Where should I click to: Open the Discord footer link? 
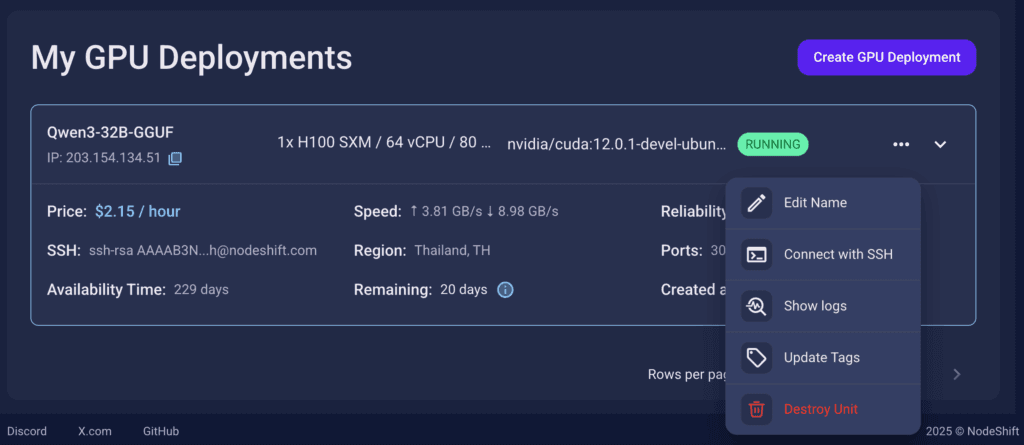[x=27, y=431]
